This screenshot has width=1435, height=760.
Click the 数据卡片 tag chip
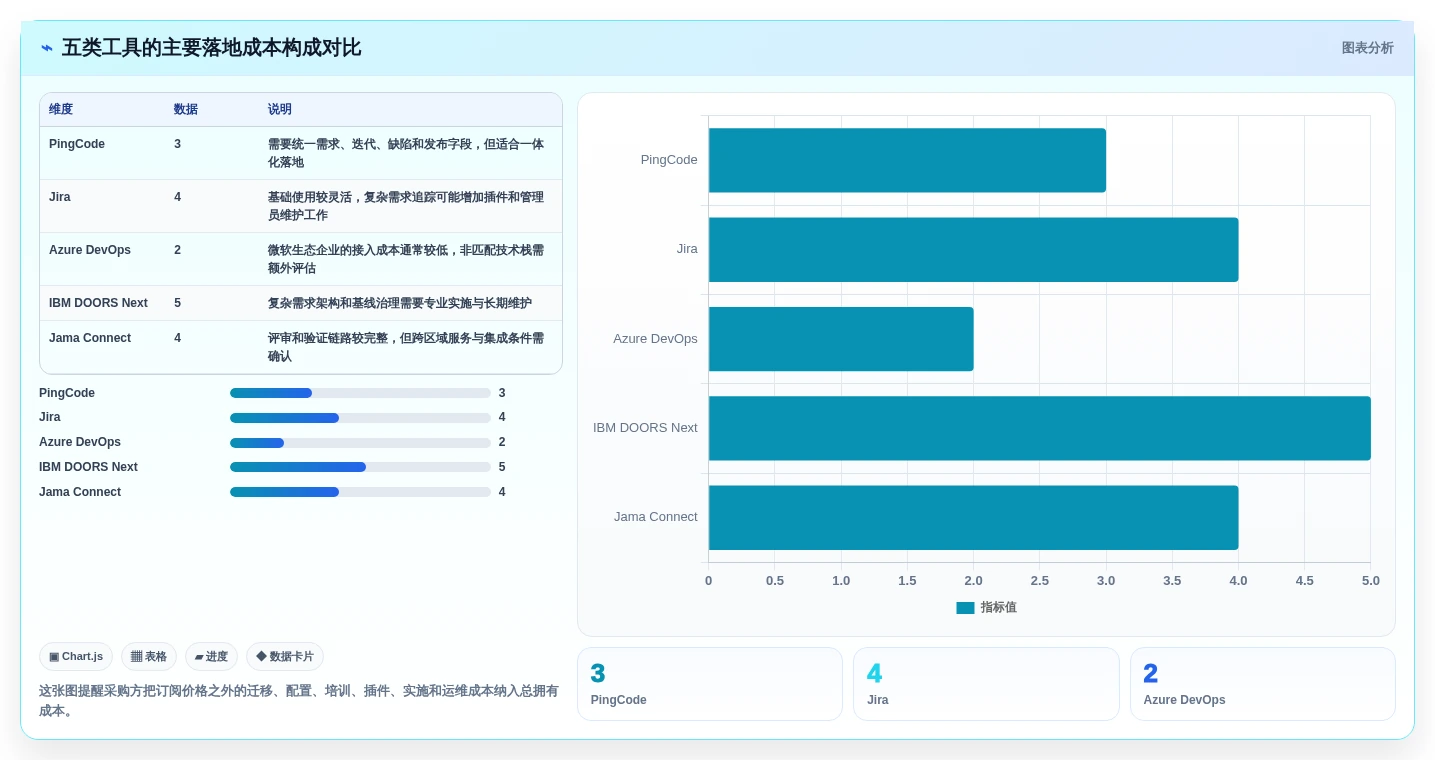tap(285, 656)
